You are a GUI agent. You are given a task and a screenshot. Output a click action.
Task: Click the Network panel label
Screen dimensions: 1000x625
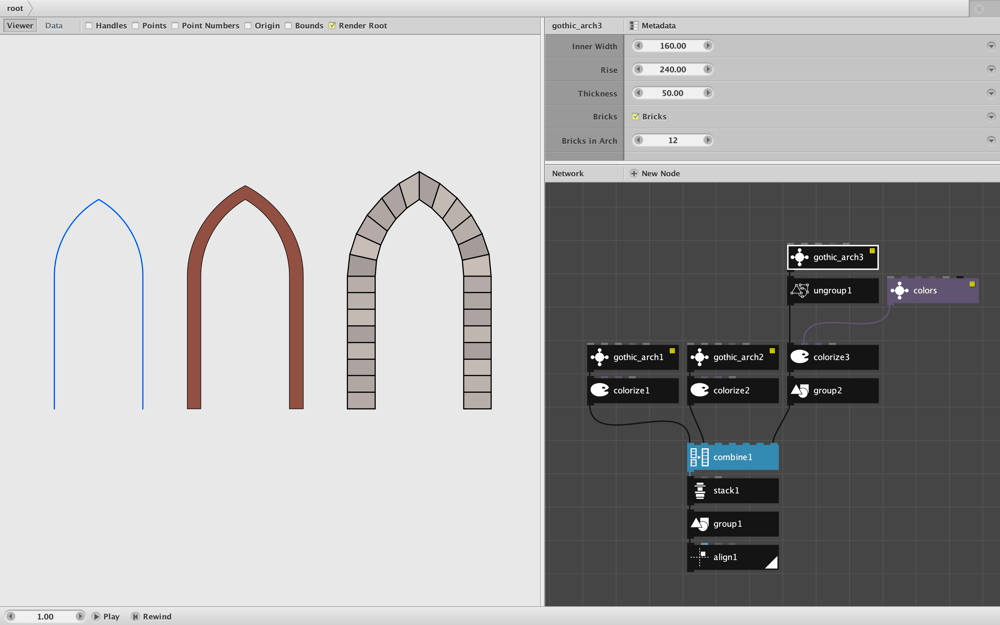(568, 173)
